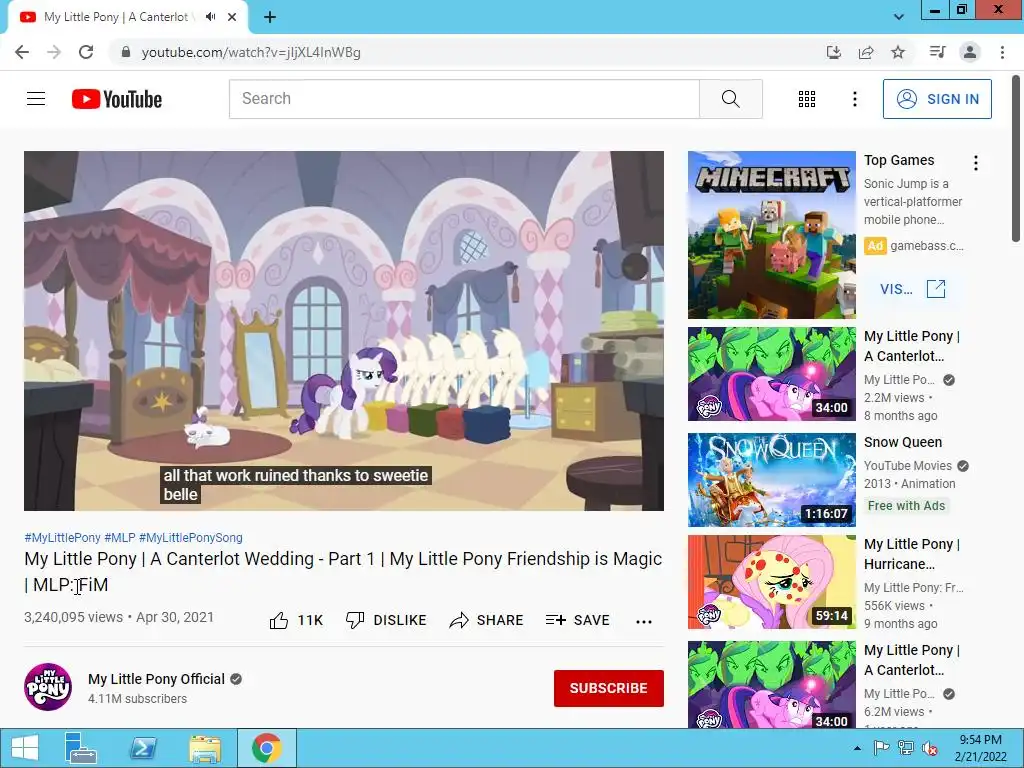1024x768 pixels.
Task: Open the Chrome profile avatar
Action: [970, 52]
